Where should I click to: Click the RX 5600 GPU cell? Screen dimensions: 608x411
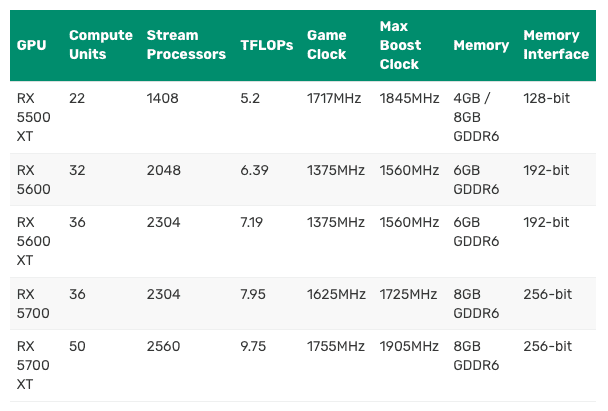[x=33, y=180]
